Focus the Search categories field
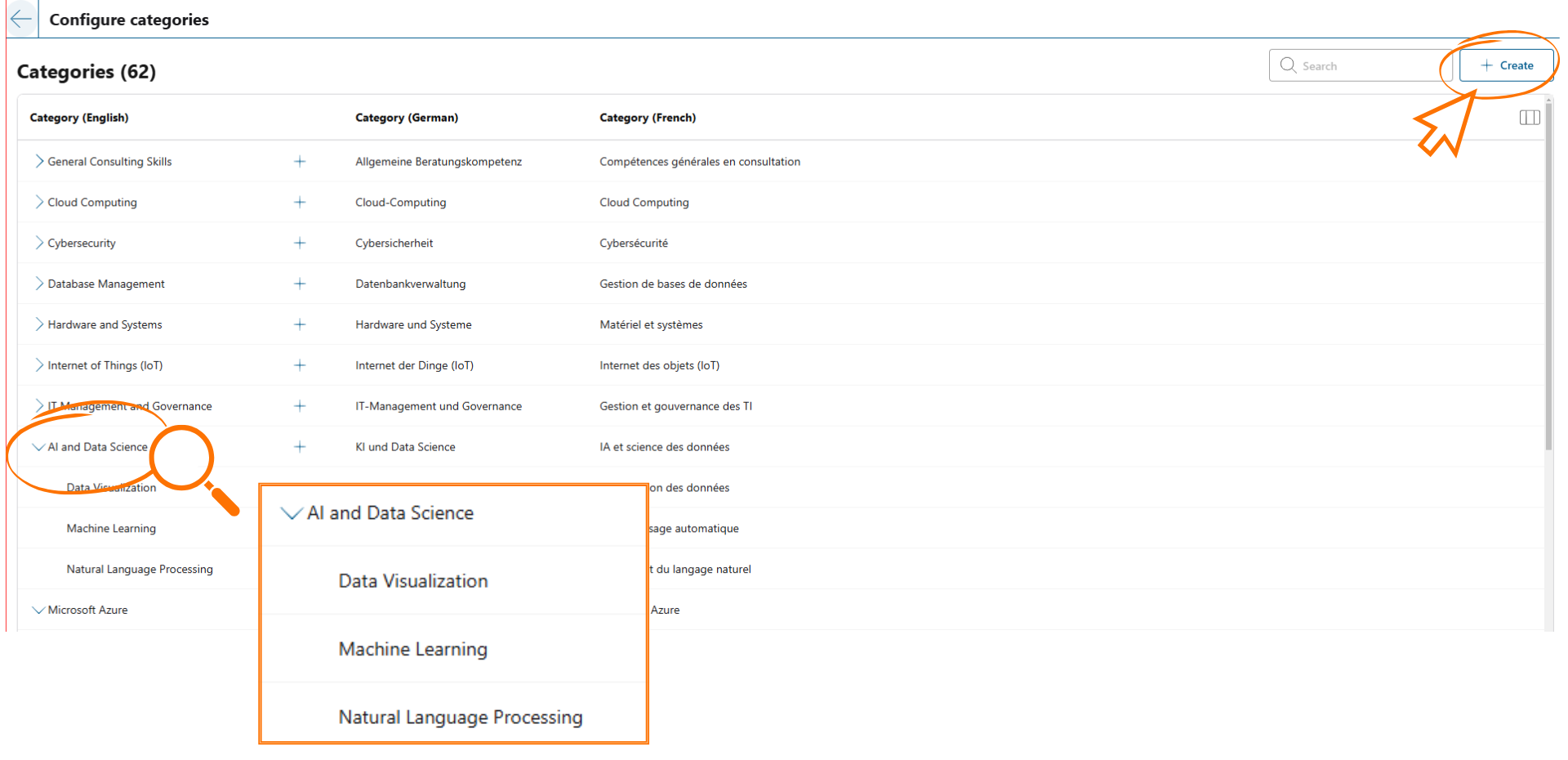The image size is (1568, 760). tap(1359, 65)
